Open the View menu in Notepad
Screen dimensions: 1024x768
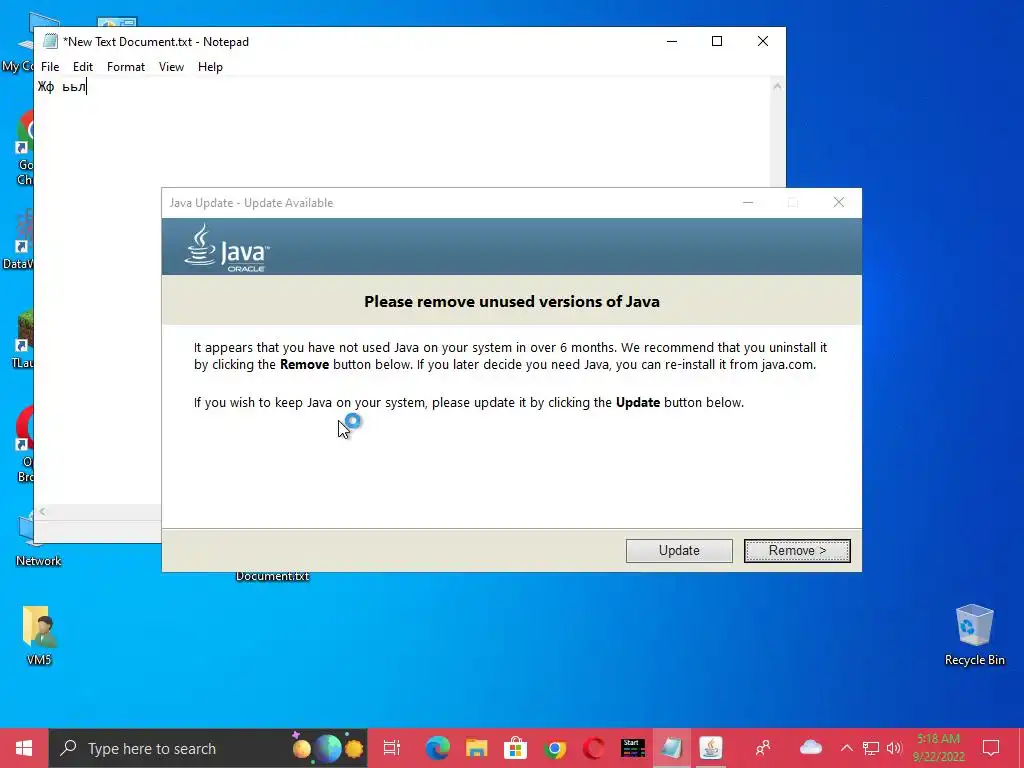click(171, 67)
